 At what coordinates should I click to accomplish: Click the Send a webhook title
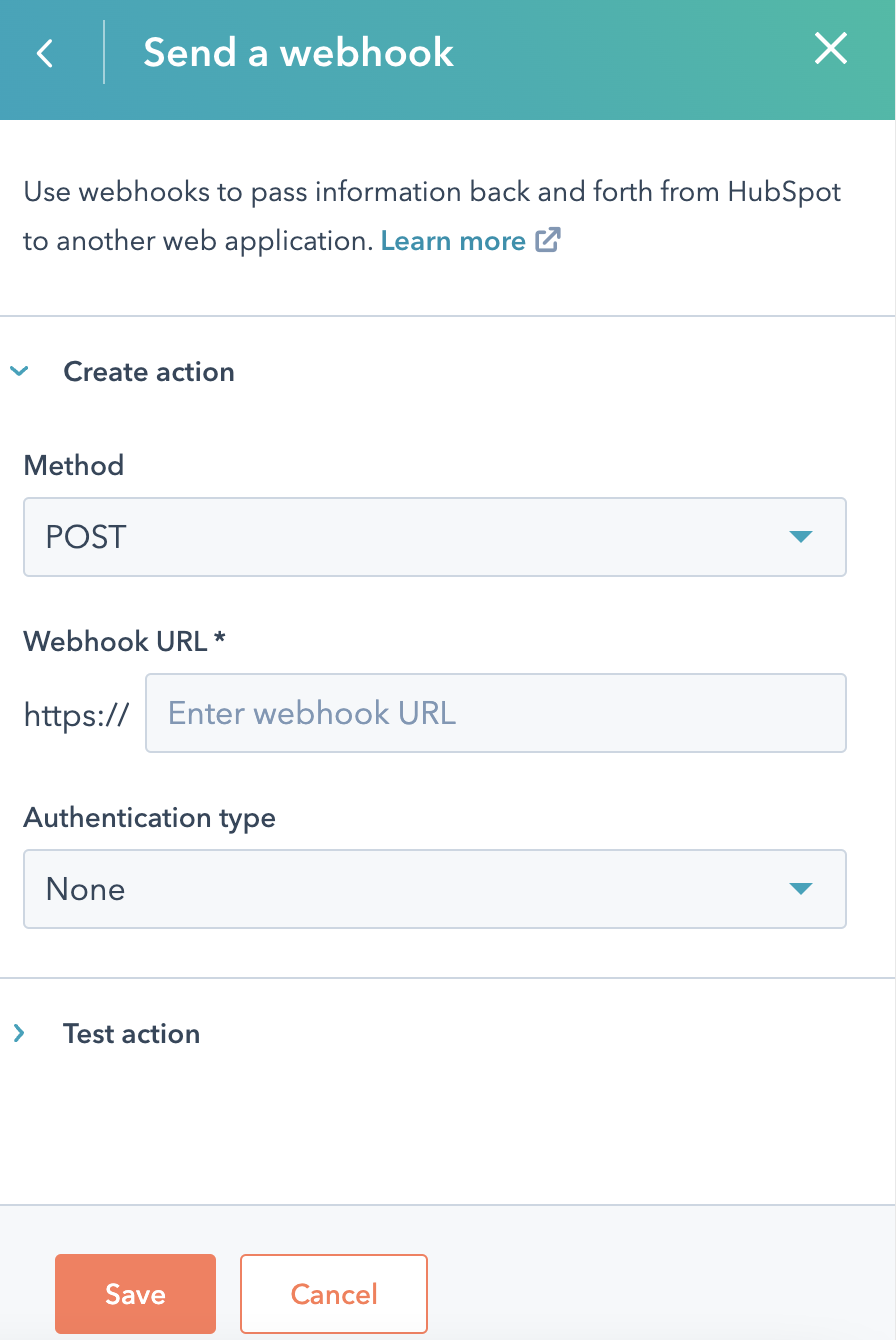pos(298,53)
